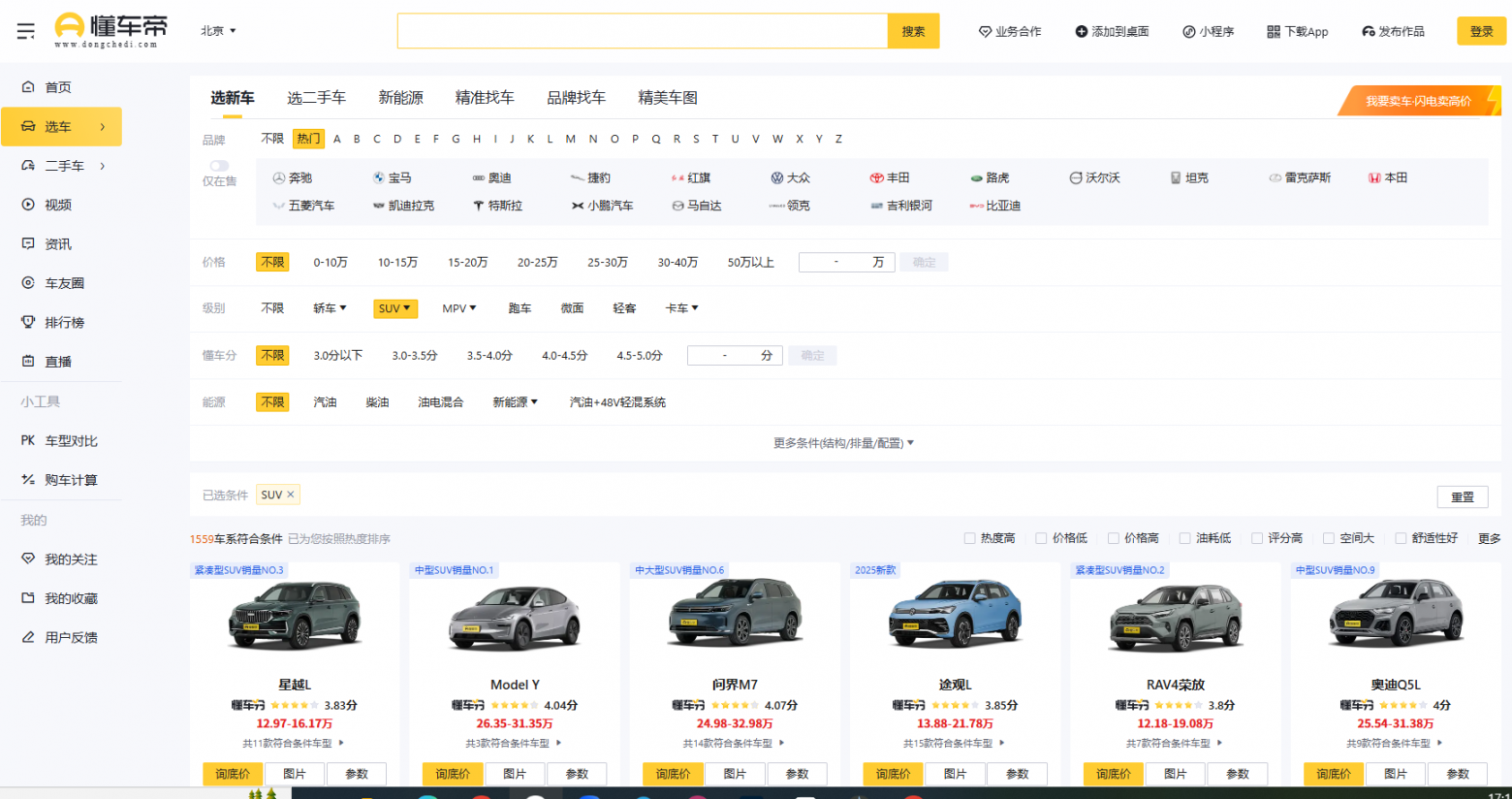Remove the selected SUV filter tag
Viewport: 1512px width, 799px height.
[290, 495]
